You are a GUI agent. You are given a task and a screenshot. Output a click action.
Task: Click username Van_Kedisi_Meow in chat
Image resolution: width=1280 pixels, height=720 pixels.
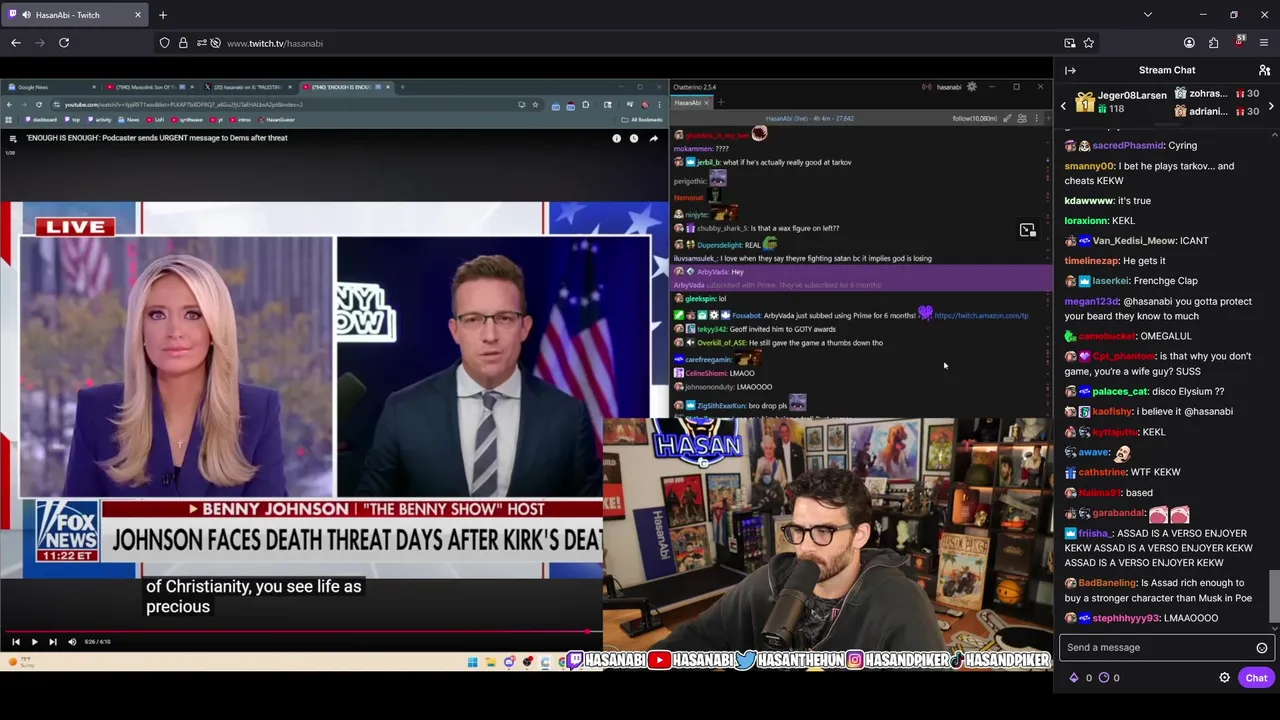[x=1134, y=241]
